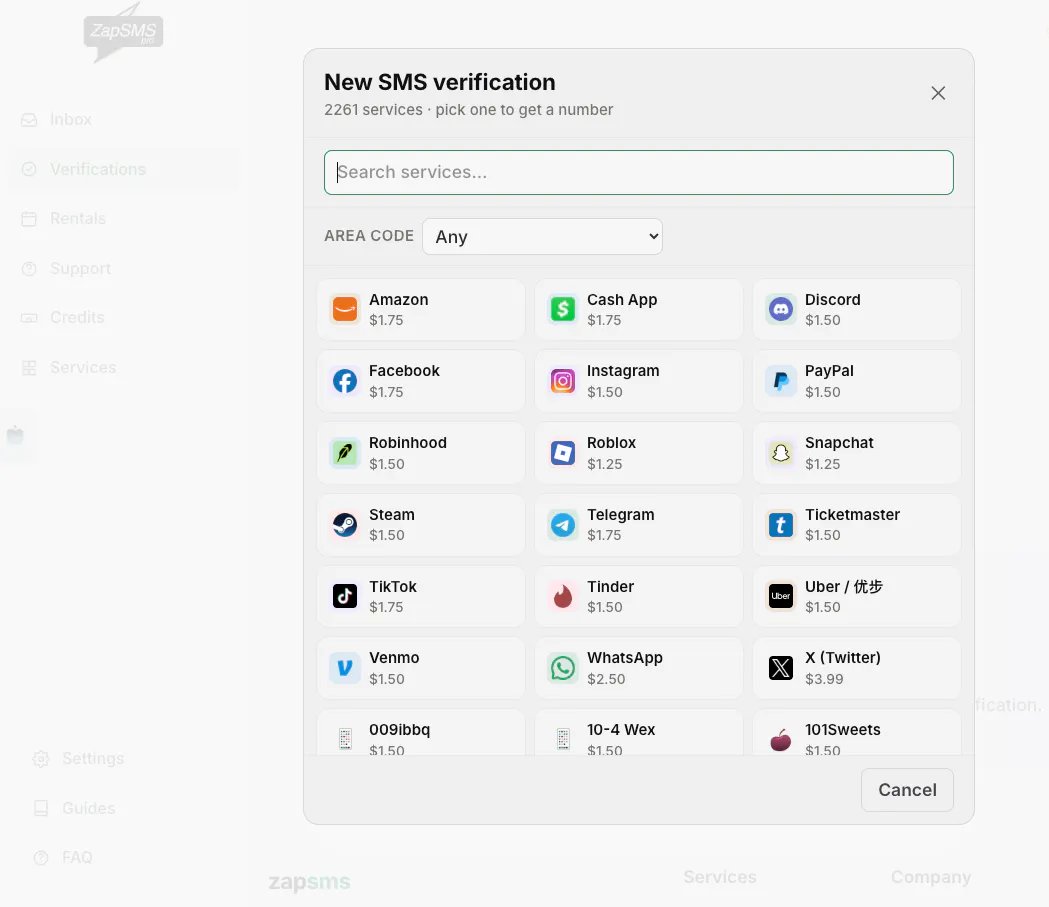Click the Venmo V icon
The image size is (1049, 907).
pyautogui.click(x=345, y=668)
